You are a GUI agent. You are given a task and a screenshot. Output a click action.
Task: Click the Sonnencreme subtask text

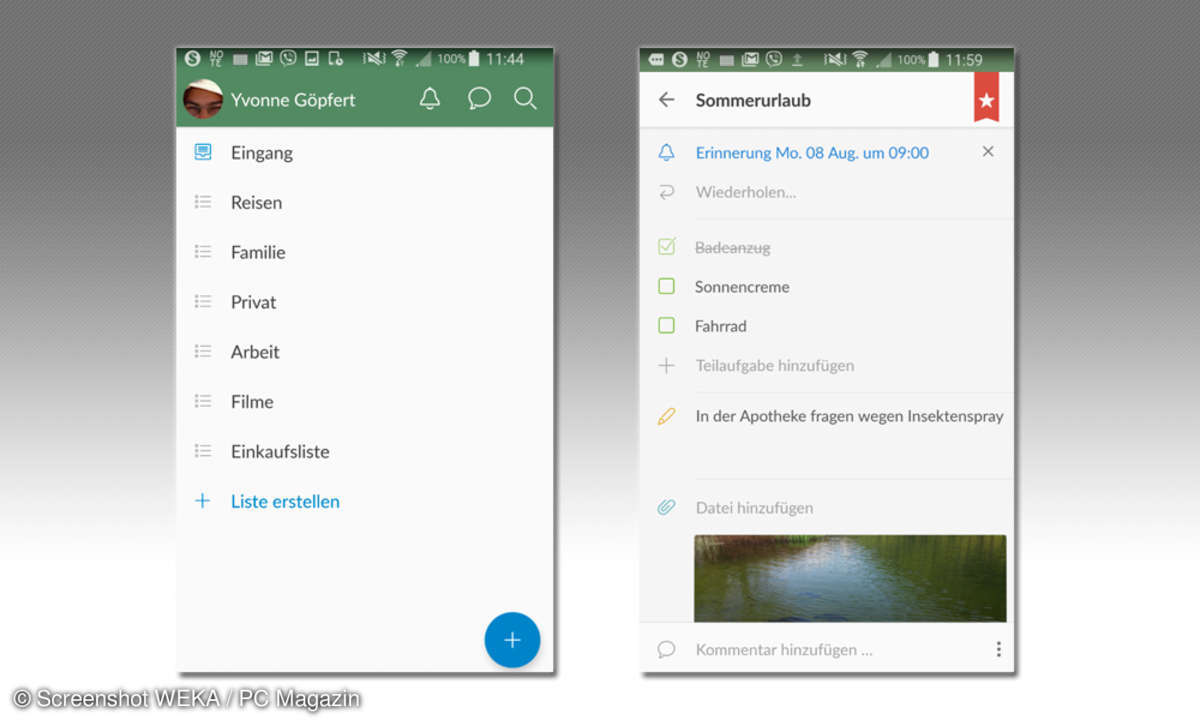coord(742,286)
